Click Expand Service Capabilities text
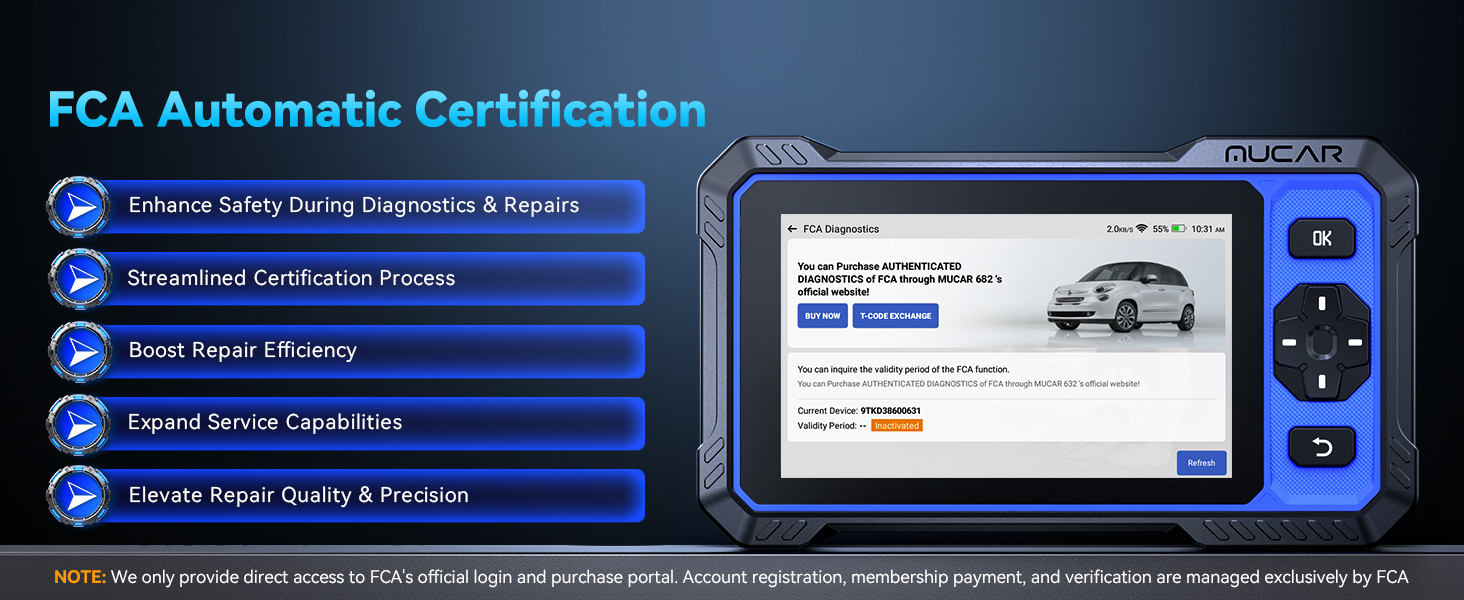 coord(265,423)
